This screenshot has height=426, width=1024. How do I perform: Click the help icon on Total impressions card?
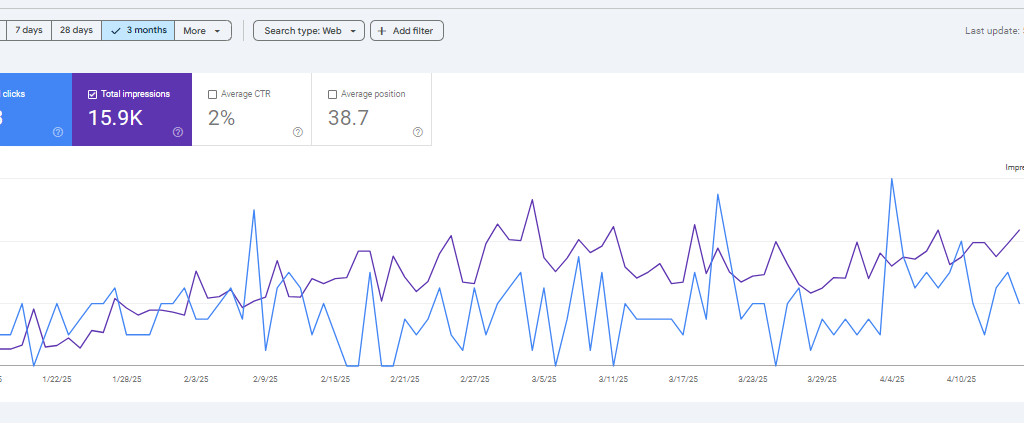coord(178,132)
